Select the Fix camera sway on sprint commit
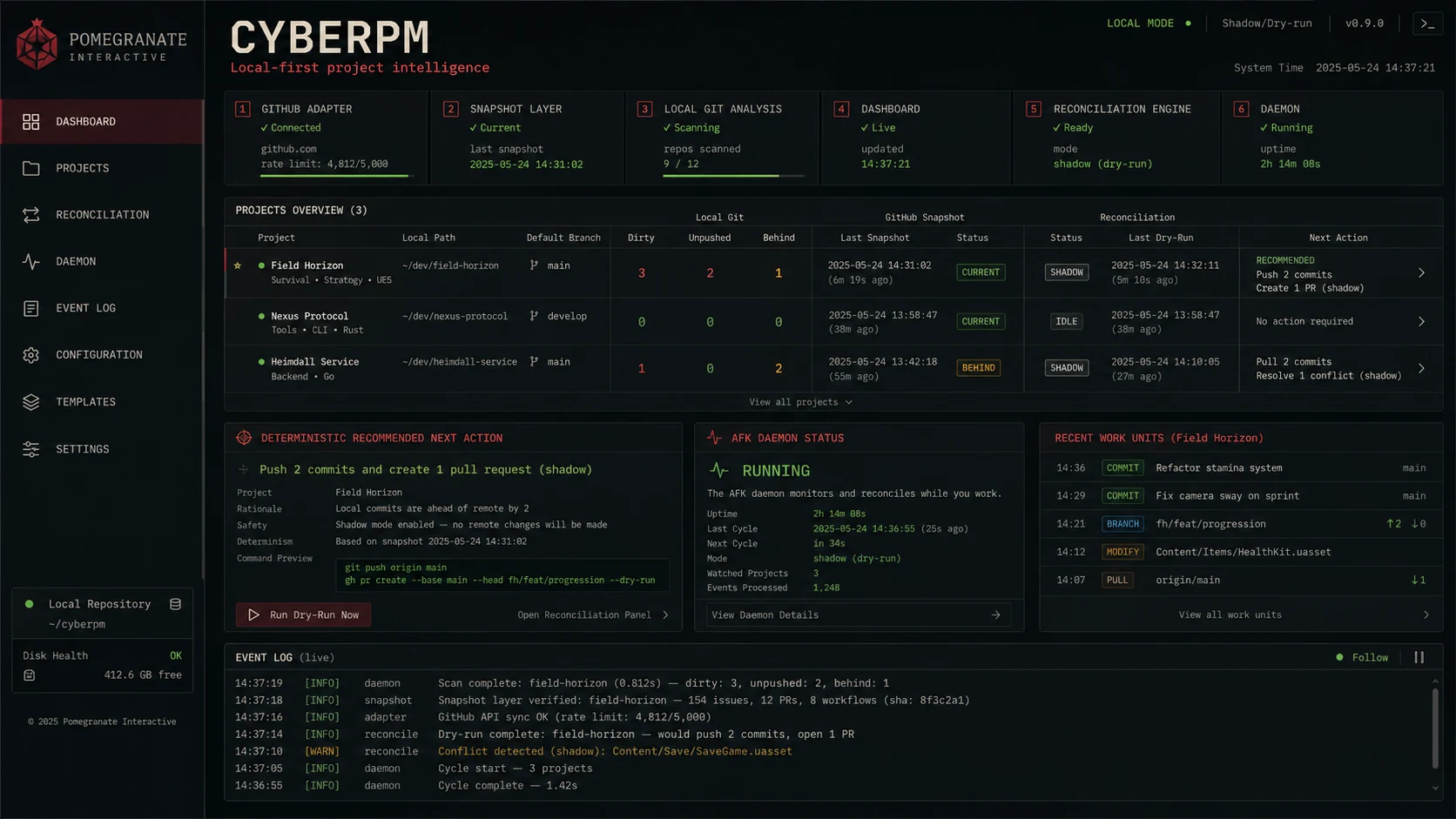 pos(1241,496)
